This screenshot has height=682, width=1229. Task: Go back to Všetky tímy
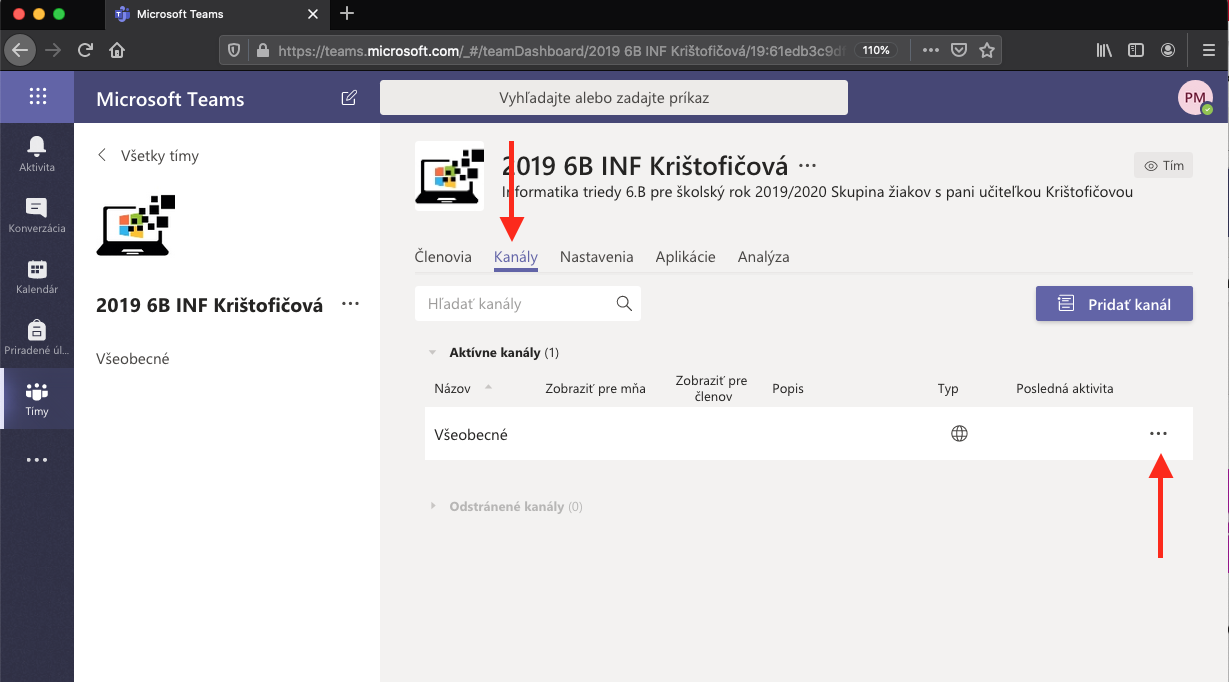point(148,156)
